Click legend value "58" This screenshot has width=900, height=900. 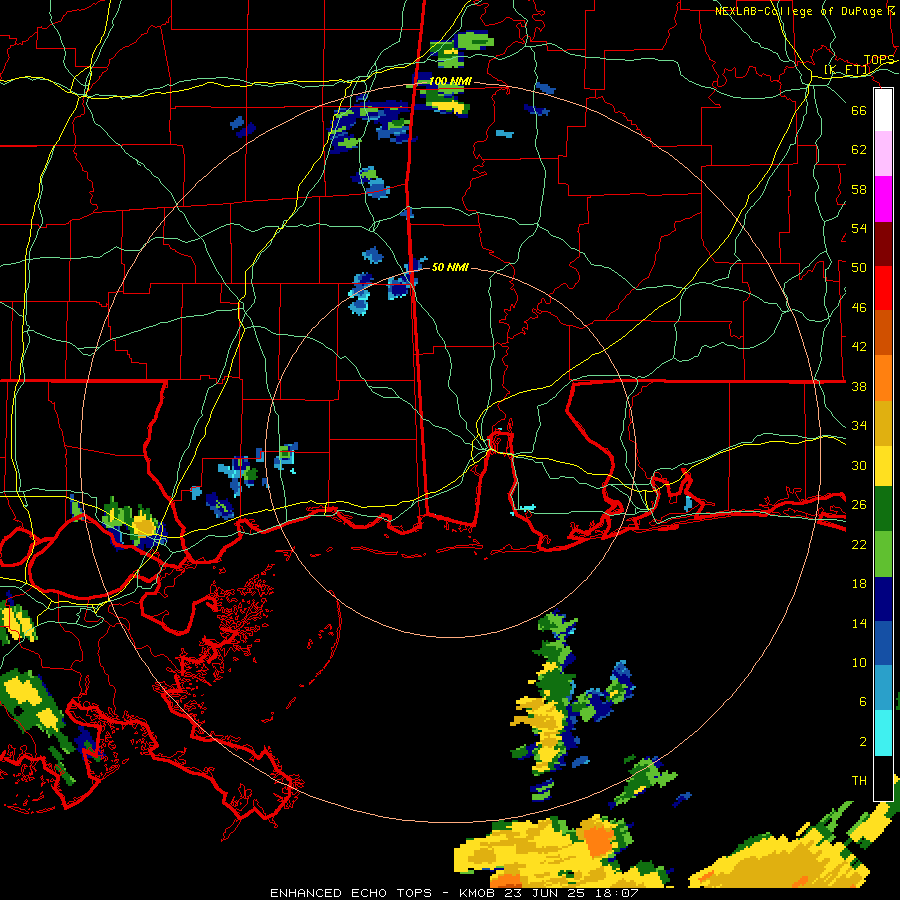pos(859,189)
